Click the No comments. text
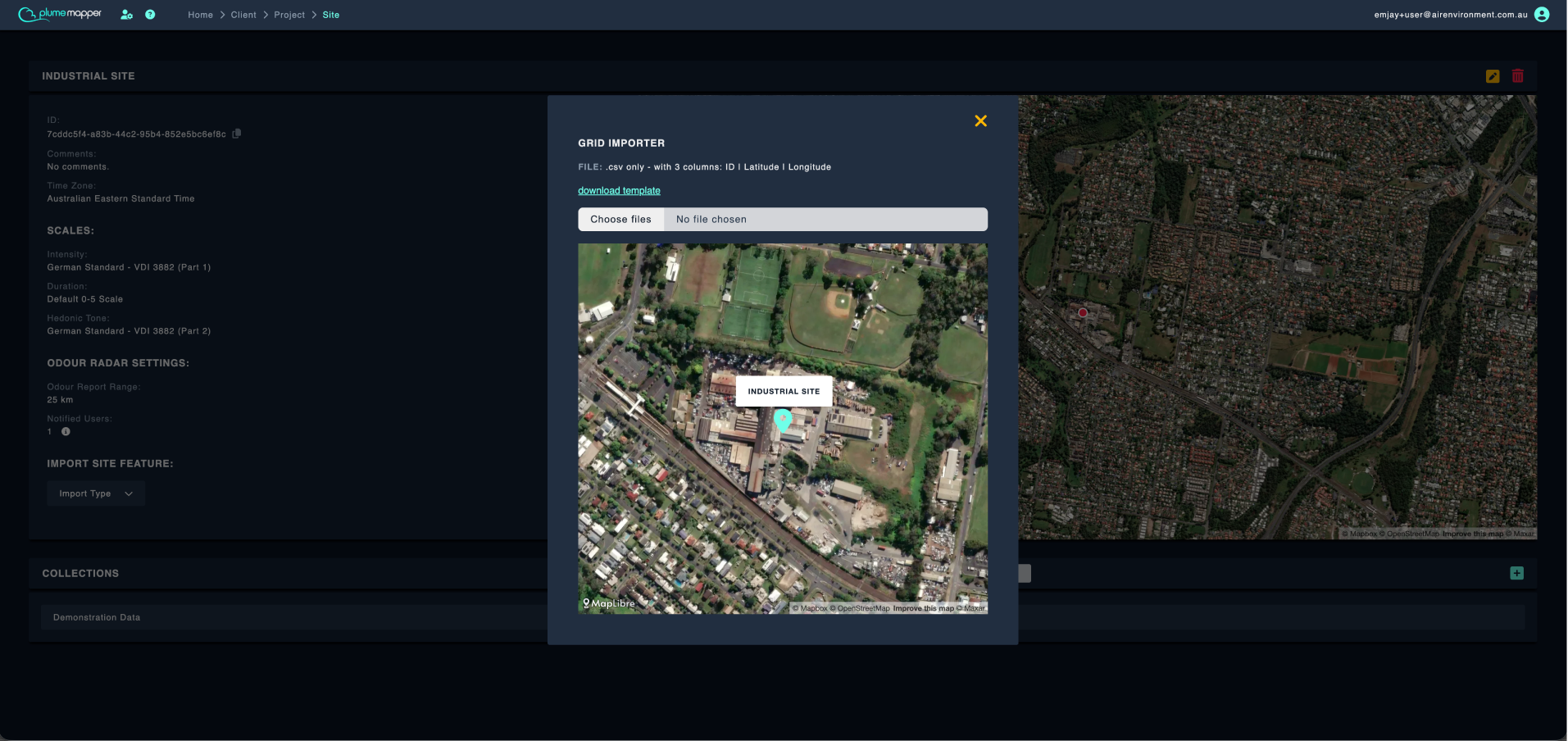The image size is (1568, 741). coord(78,167)
